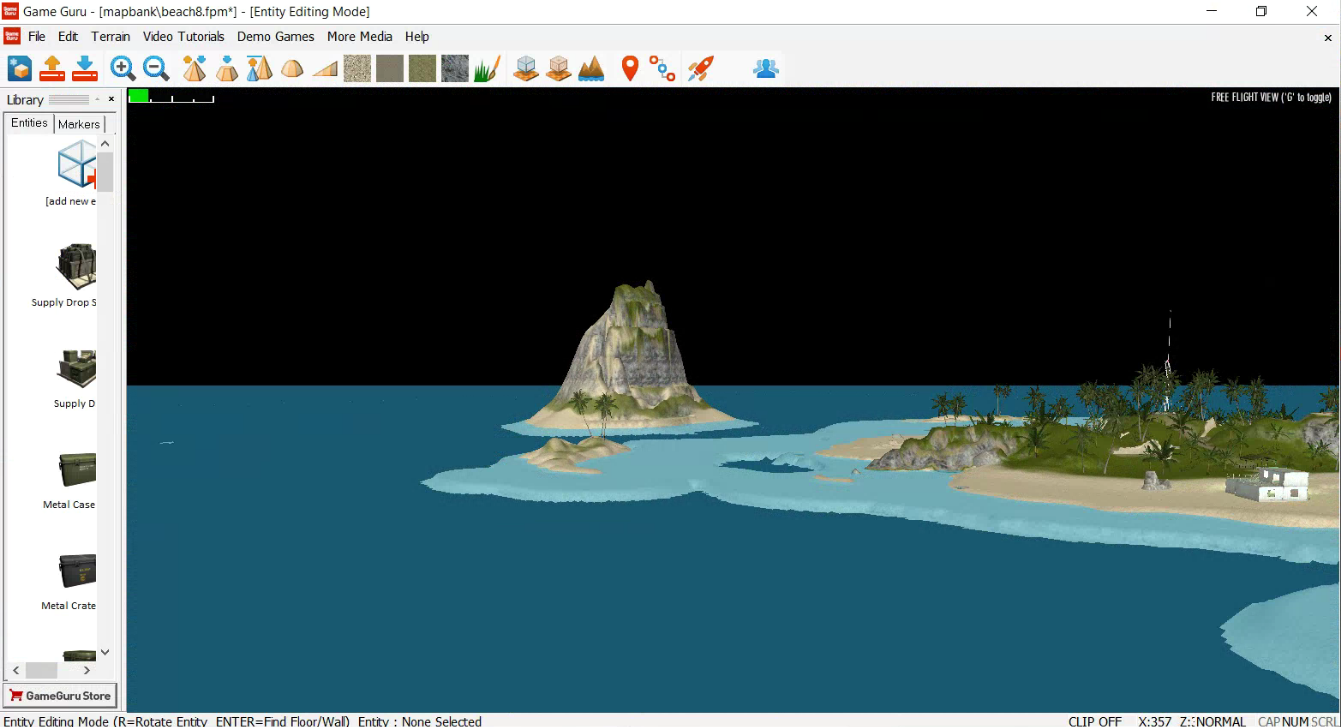This screenshot has height=727, width=1341.
Task: Close the inner document with the menu-bar X
Action: [1328, 37]
